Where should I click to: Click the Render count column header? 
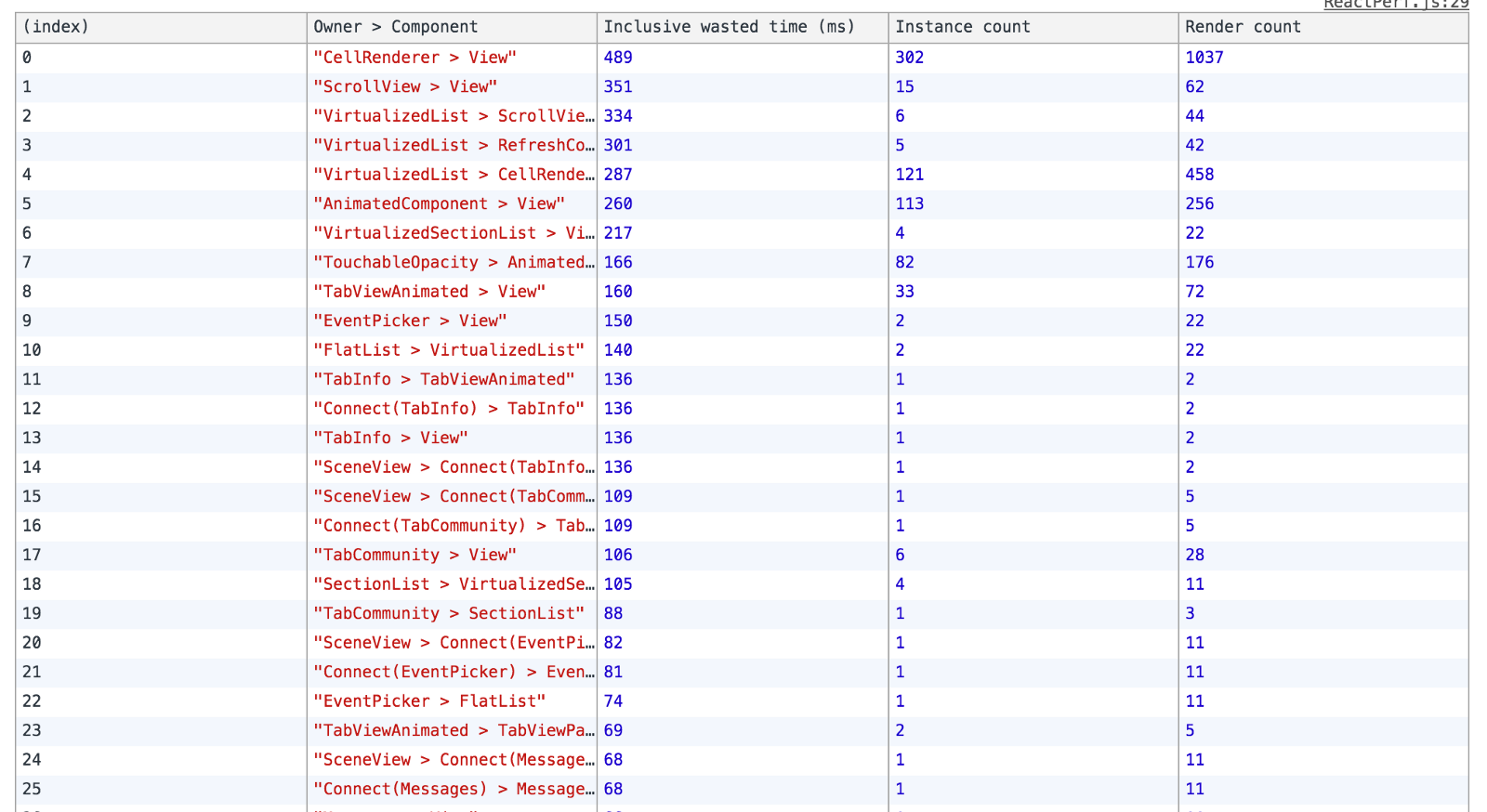point(1243,27)
